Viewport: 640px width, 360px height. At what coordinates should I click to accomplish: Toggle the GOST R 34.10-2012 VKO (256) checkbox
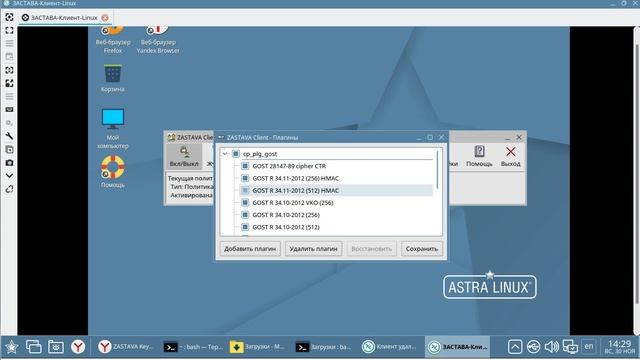pyautogui.click(x=245, y=202)
